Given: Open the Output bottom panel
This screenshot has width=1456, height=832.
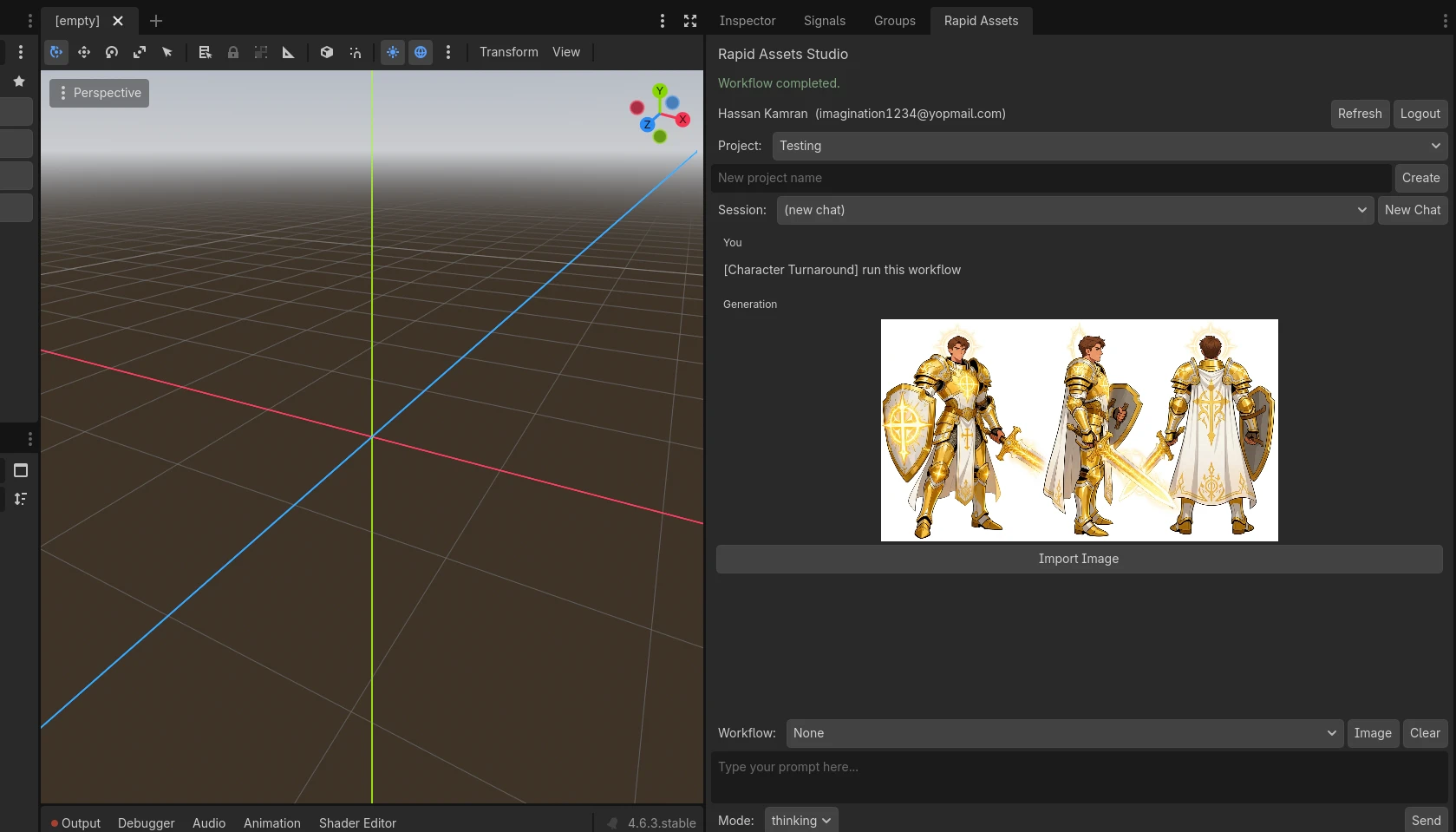Looking at the screenshot, I should (76, 823).
